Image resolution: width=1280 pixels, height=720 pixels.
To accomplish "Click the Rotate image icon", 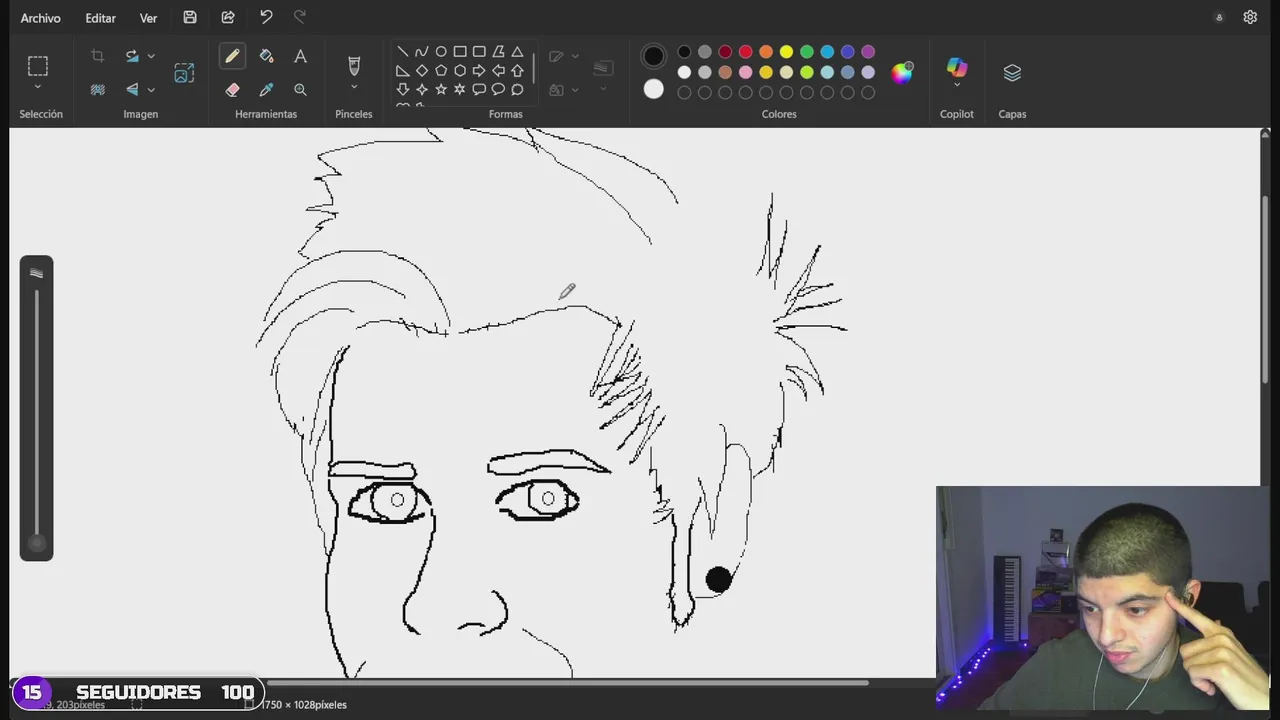I will click(x=132, y=56).
